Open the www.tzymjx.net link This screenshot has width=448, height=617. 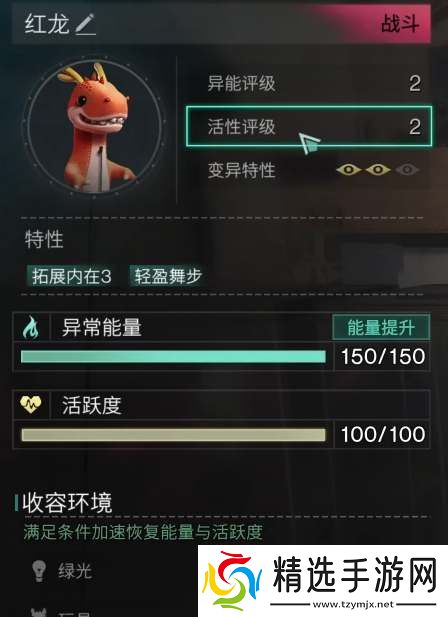pos(353,604)
